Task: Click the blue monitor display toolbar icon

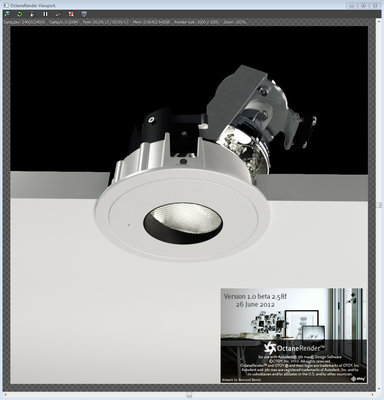Action: 84,14
